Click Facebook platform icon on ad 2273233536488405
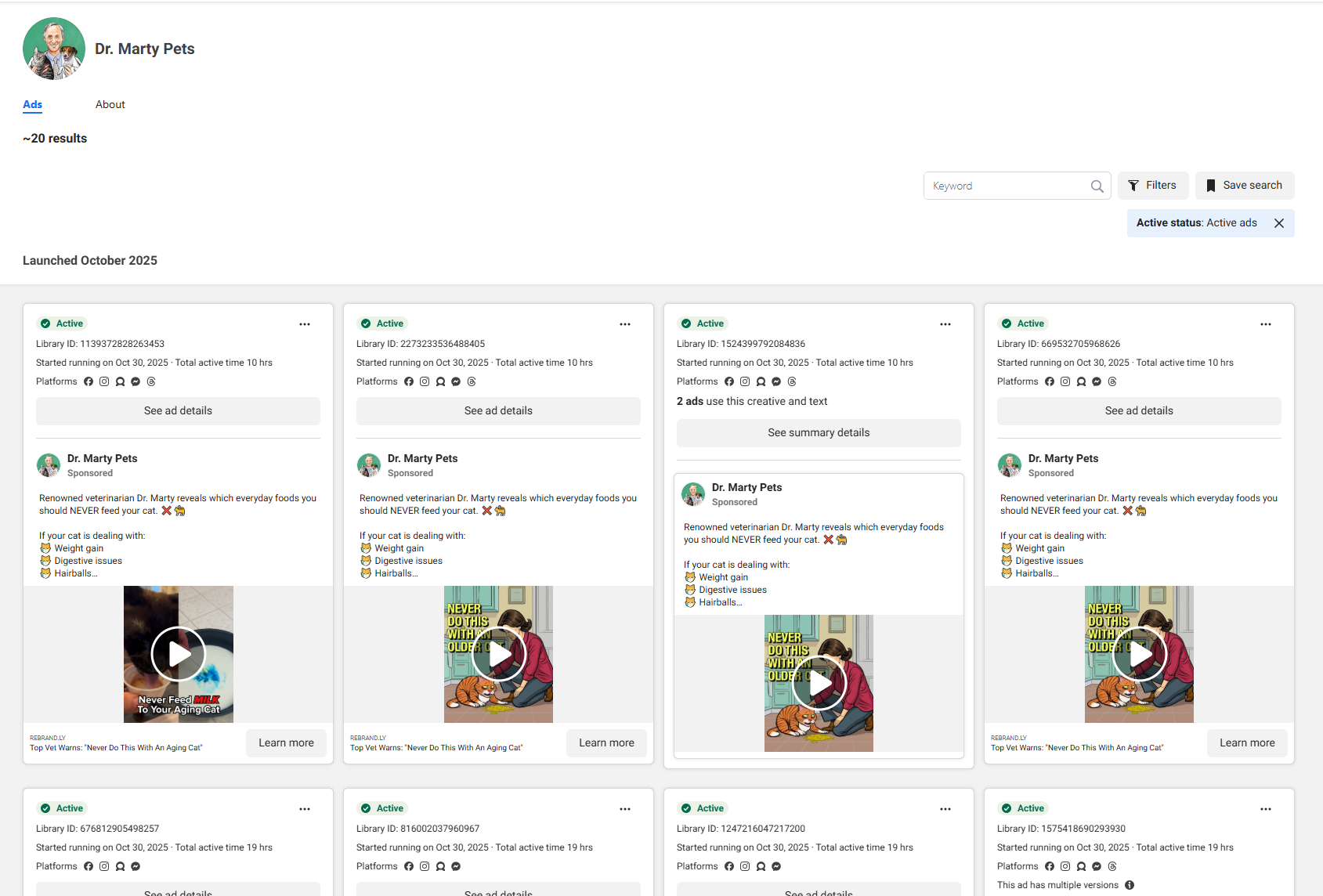The height and width of the screenshot is (896, 1323). (409, 382)
